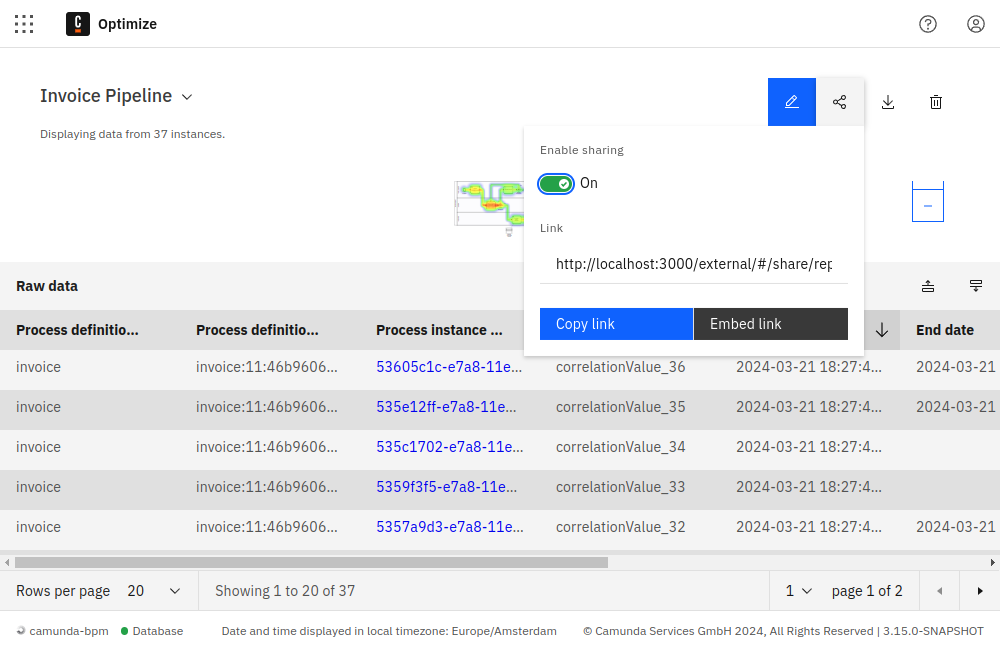Disable the sharing toggle
Screen dimensions: 1000x650
click(556, 183)
